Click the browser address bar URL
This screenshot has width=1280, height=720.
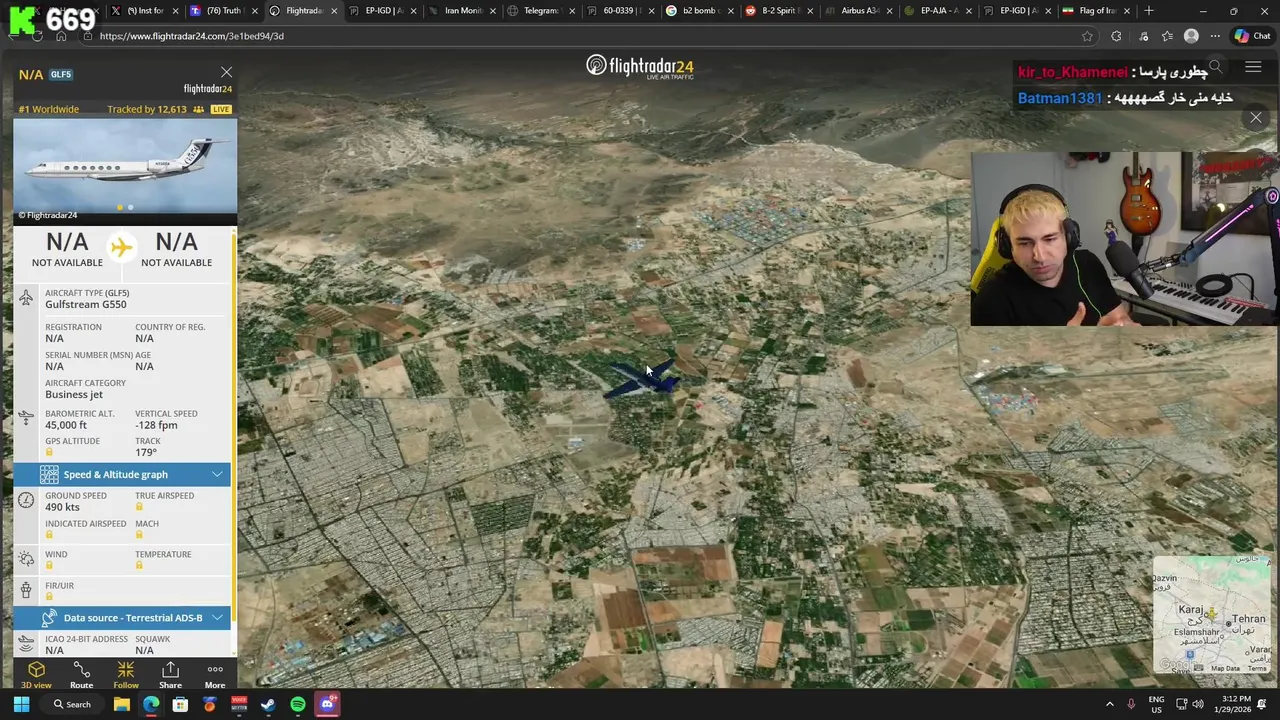tap(191, 36)
